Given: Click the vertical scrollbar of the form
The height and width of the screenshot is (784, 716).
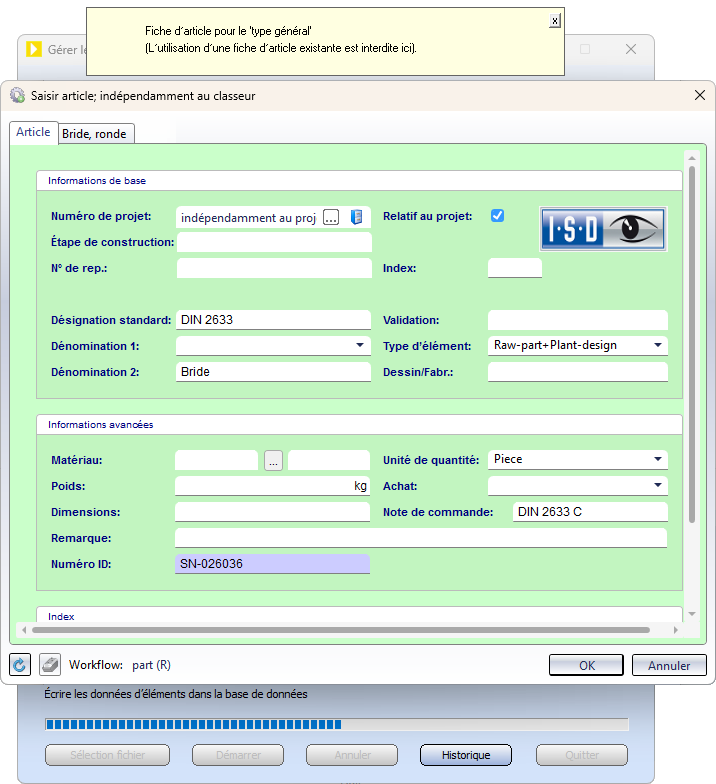Looking at the screenshot, I should click(x=692, y=345).
